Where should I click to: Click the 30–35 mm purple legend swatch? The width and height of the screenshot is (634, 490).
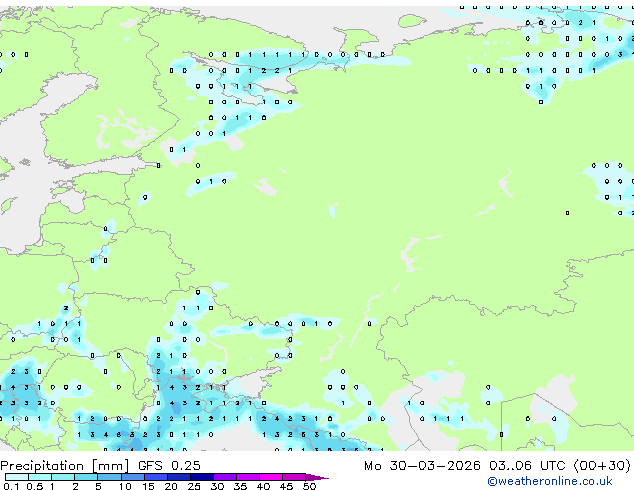click(x=225, y=477)
